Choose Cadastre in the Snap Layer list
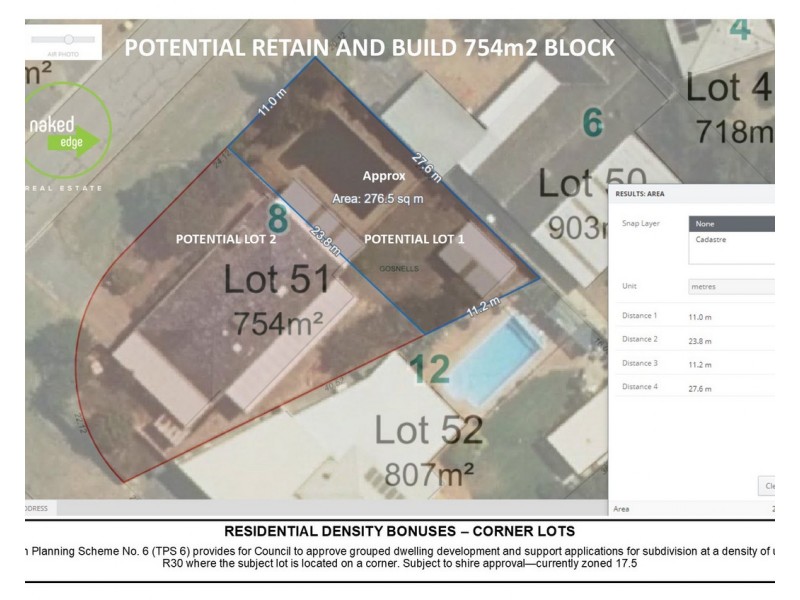 tap(732, 241)
